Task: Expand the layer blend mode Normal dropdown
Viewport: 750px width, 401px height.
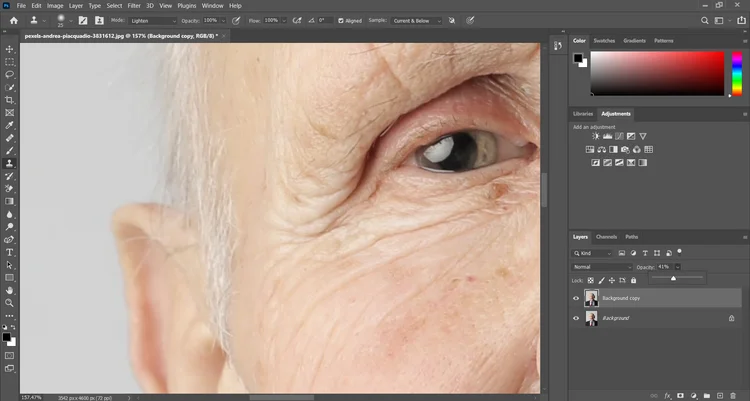Action: point(601,267)
